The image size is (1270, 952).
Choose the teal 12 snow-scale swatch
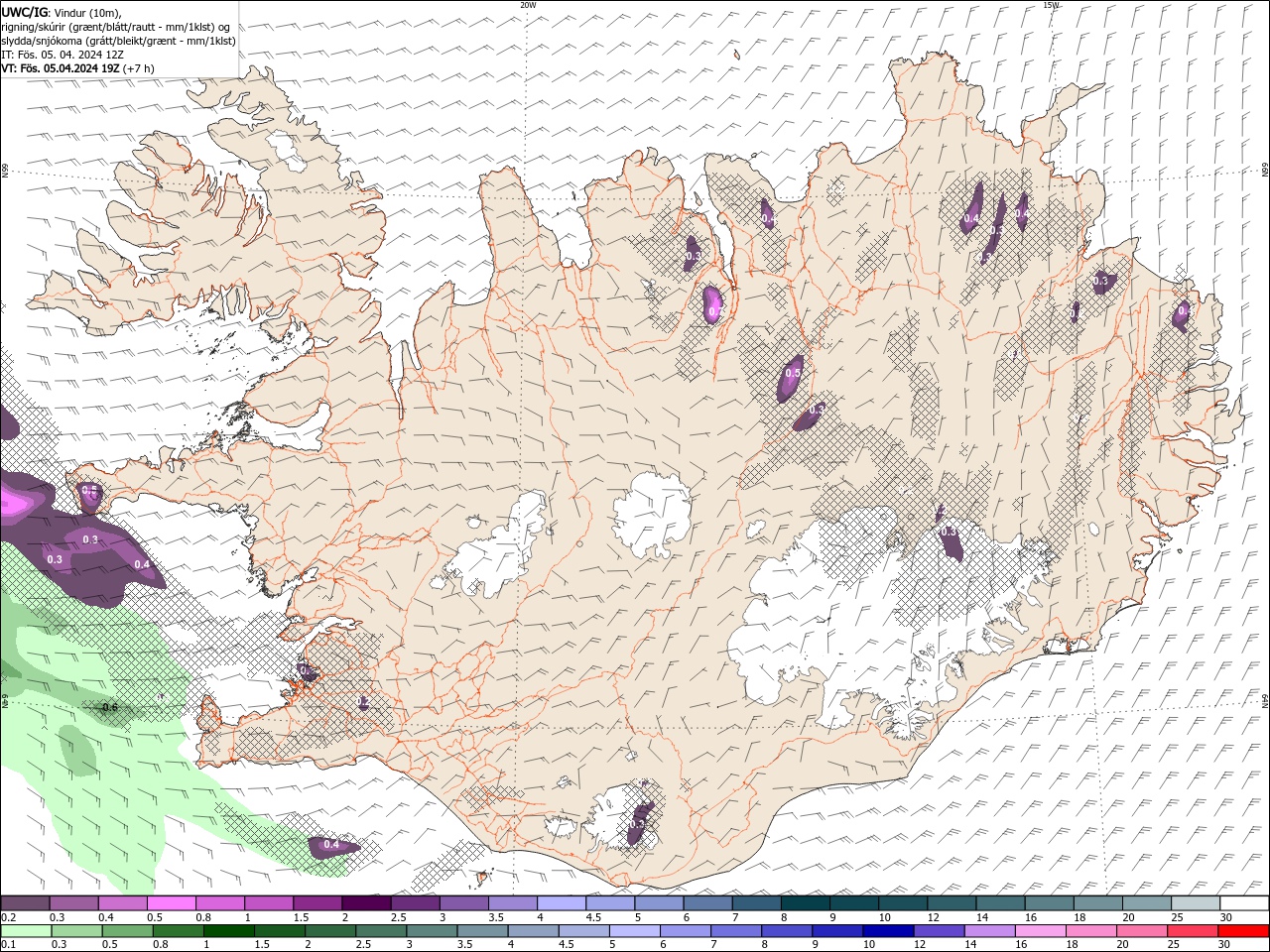point(952,903)
